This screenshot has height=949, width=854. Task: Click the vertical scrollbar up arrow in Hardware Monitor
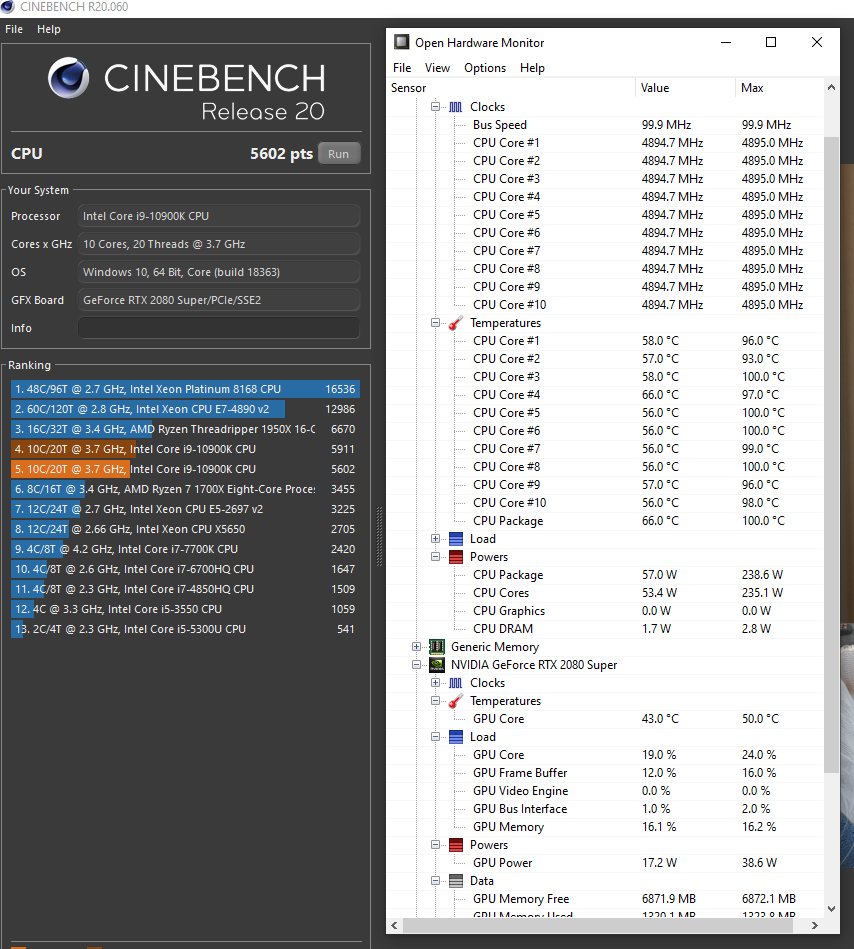(x=832, y=87)
